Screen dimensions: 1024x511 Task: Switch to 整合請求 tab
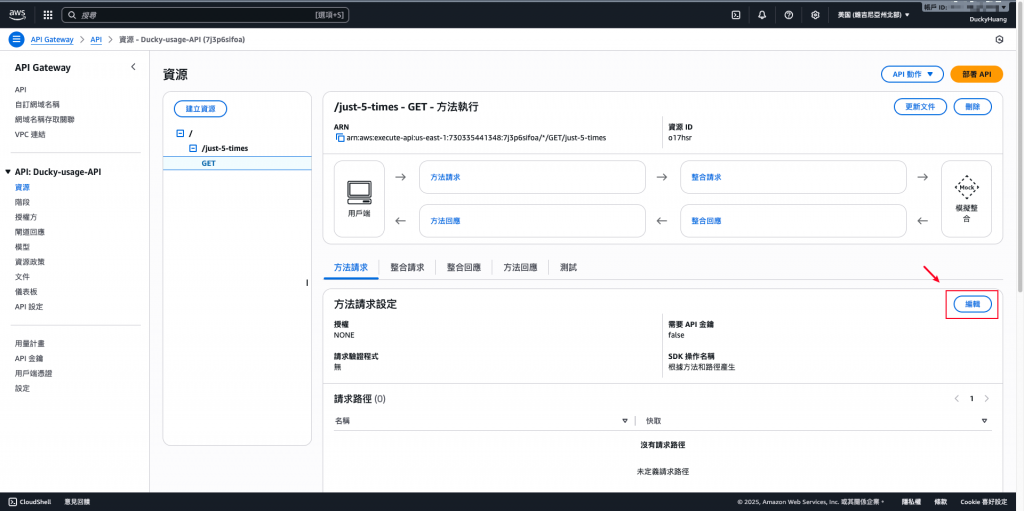tap(408, 267)
